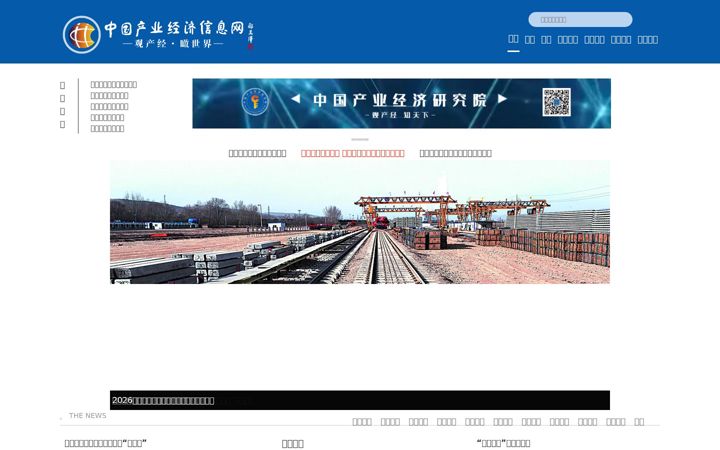Viewport: 720px width, 450px height.
Task: Open the bottom headline beginning with a quoted phrase
Action: [503, 443]
